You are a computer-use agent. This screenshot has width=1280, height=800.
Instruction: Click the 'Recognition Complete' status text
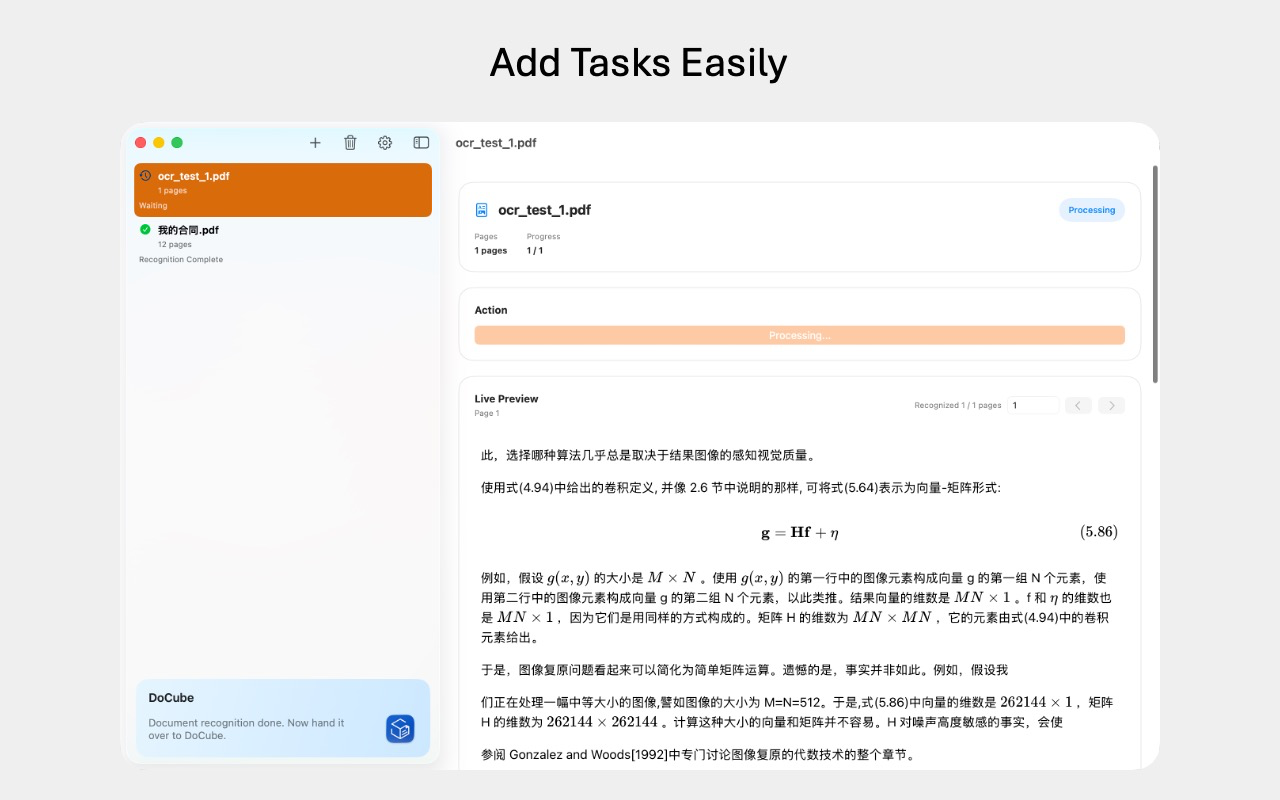point(181,260)
